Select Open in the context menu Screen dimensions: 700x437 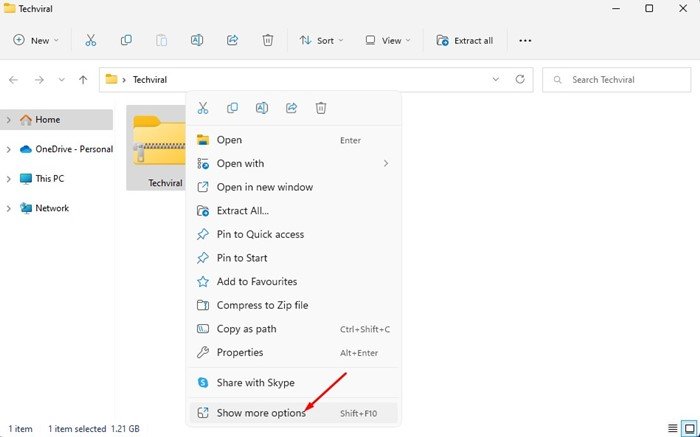click(293, 140)
